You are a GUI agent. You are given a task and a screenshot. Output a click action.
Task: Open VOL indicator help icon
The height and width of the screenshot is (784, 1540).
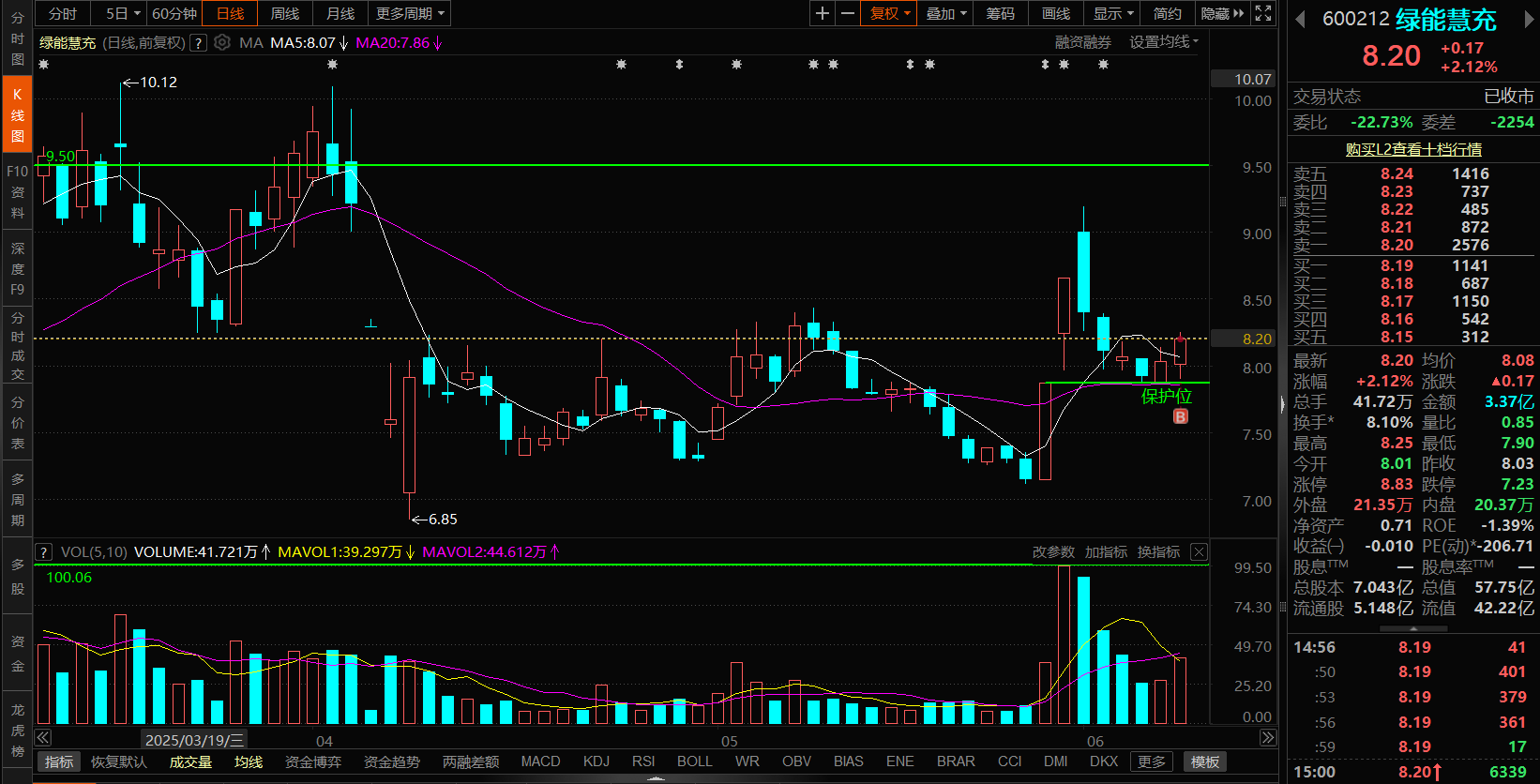coord(43,552)
